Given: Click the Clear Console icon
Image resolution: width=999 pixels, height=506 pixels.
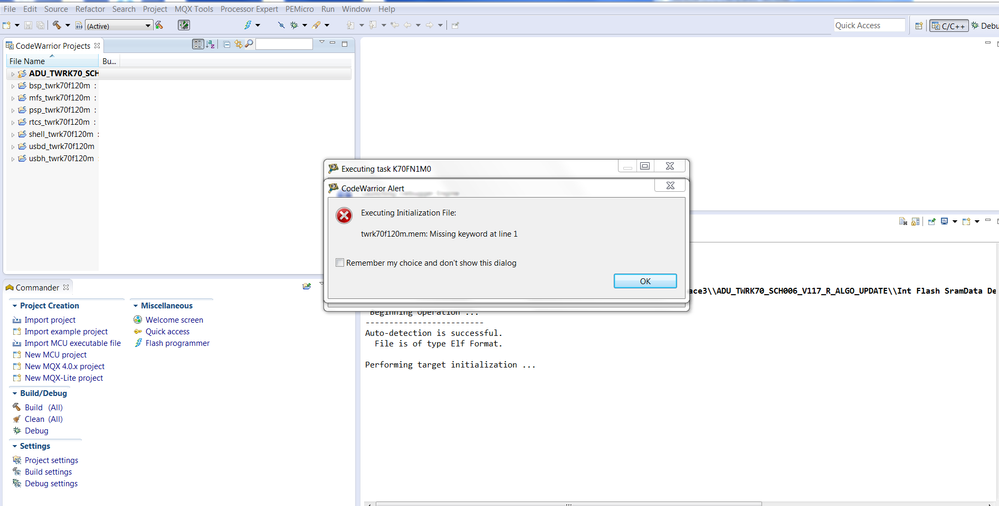Looking at the screenshot, I should pos(902,221).
